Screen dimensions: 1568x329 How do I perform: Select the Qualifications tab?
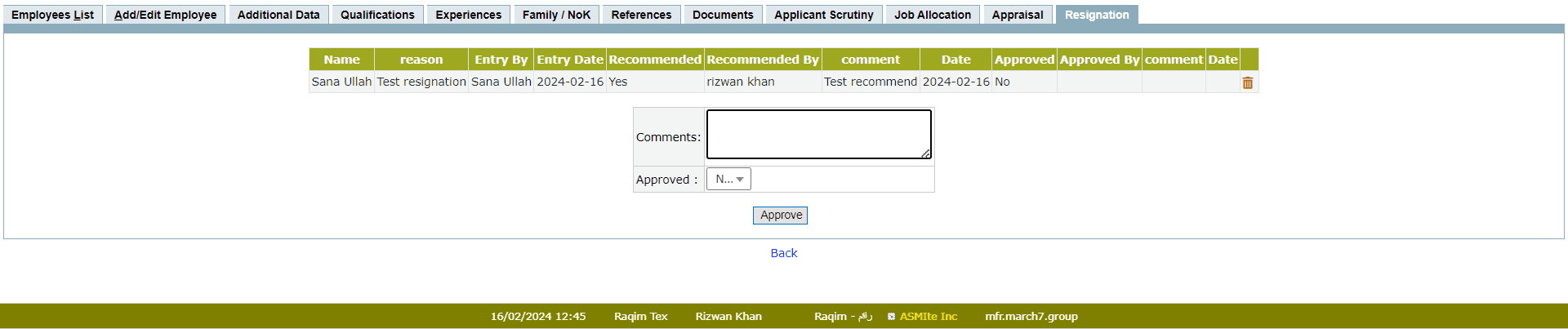pos(377,15)
